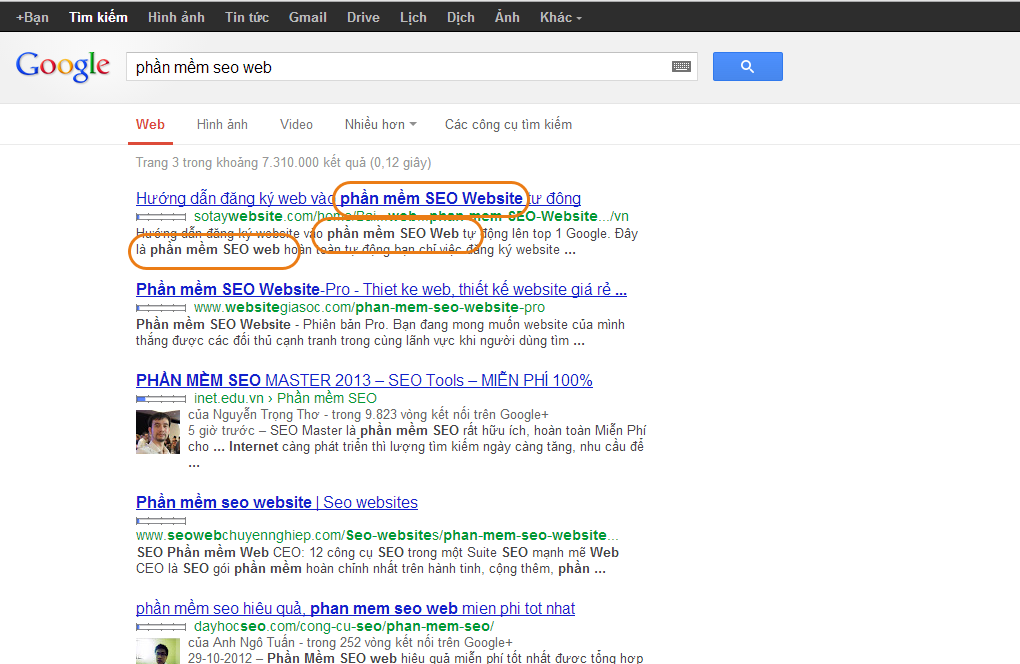
Task: Open Ảnh photos in the top bar
Action: tap(507, 18)
